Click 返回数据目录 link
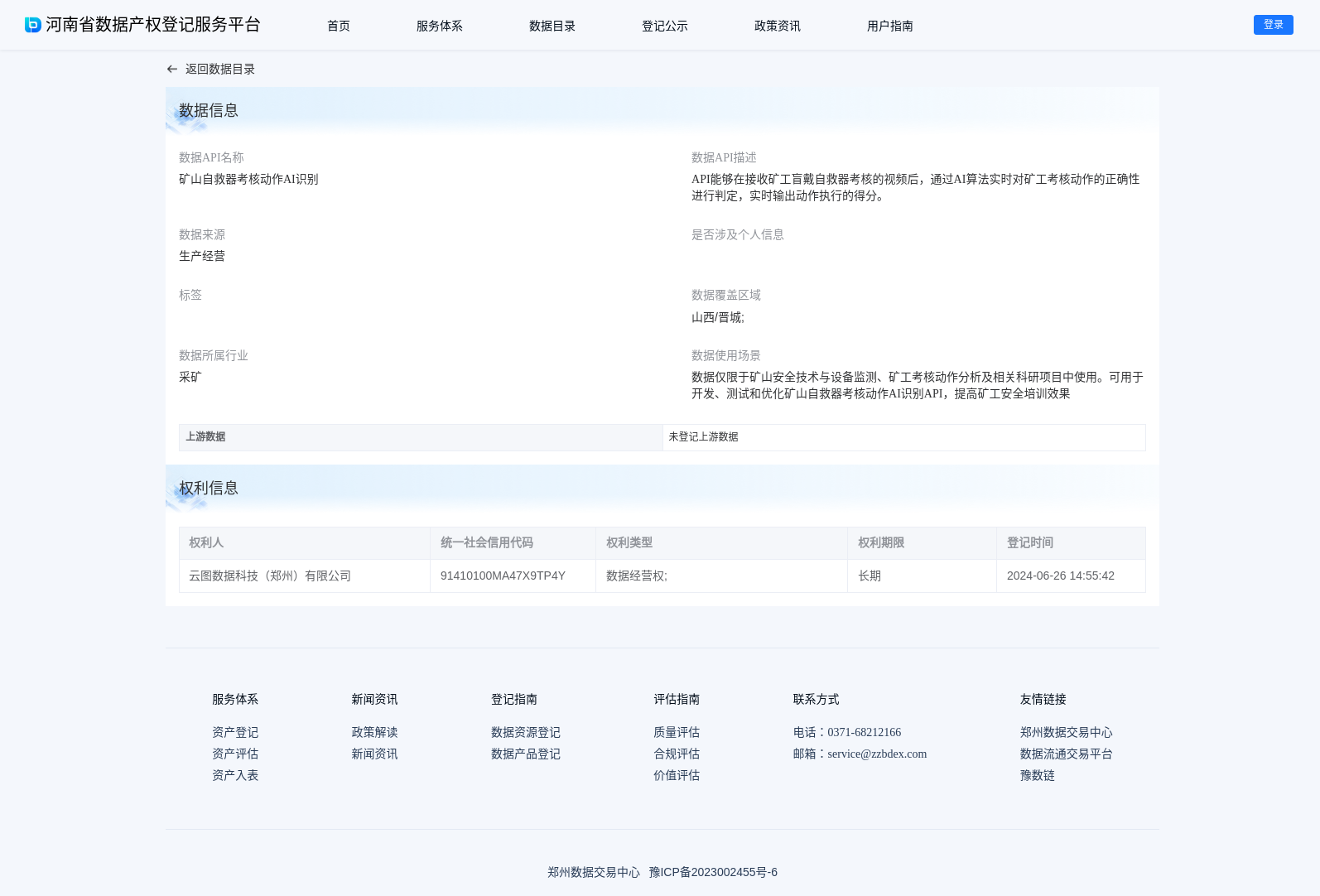The width and height of the screenshot is (1320, 896). [220, 70]
